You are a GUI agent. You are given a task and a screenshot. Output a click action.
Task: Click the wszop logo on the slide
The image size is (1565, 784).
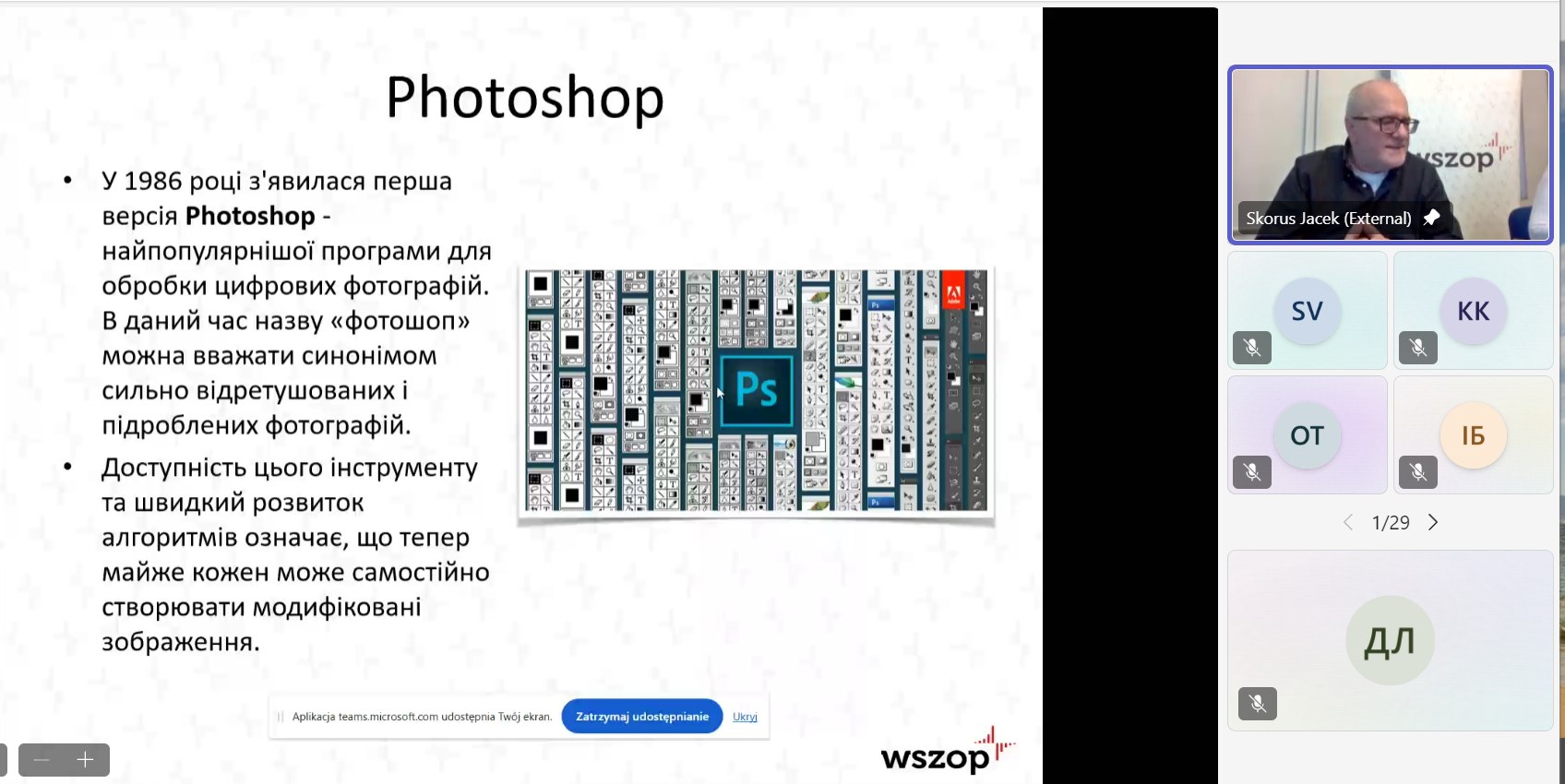pyautogui.click(x=948, y=751)
